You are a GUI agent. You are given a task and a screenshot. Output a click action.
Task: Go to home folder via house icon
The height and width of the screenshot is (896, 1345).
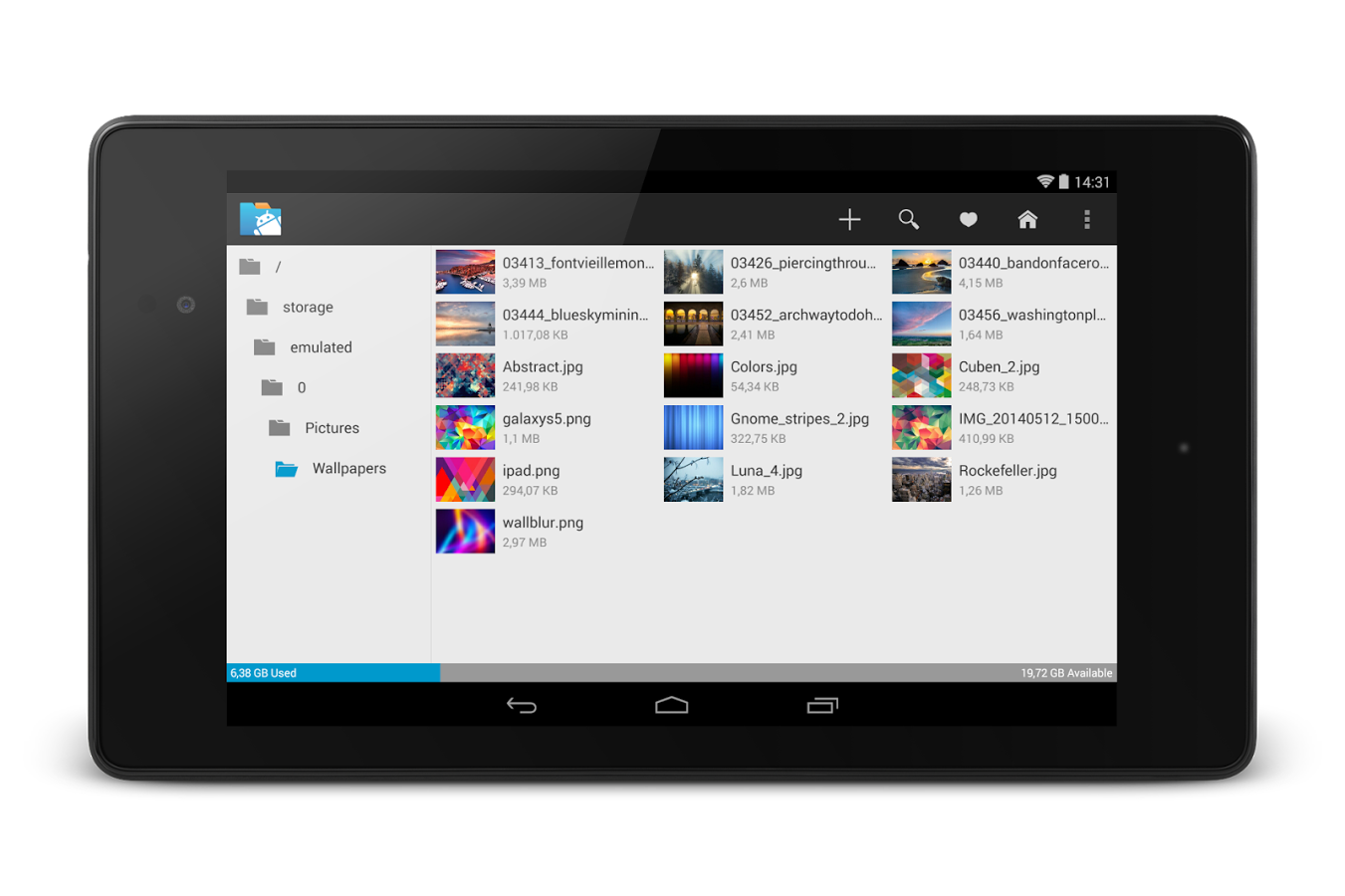tap(1027, 219)
